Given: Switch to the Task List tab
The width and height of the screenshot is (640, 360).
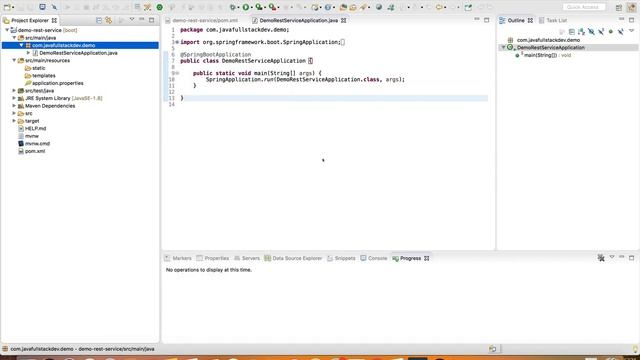Looking at the screenshot, I should click(x=553, y=20).
